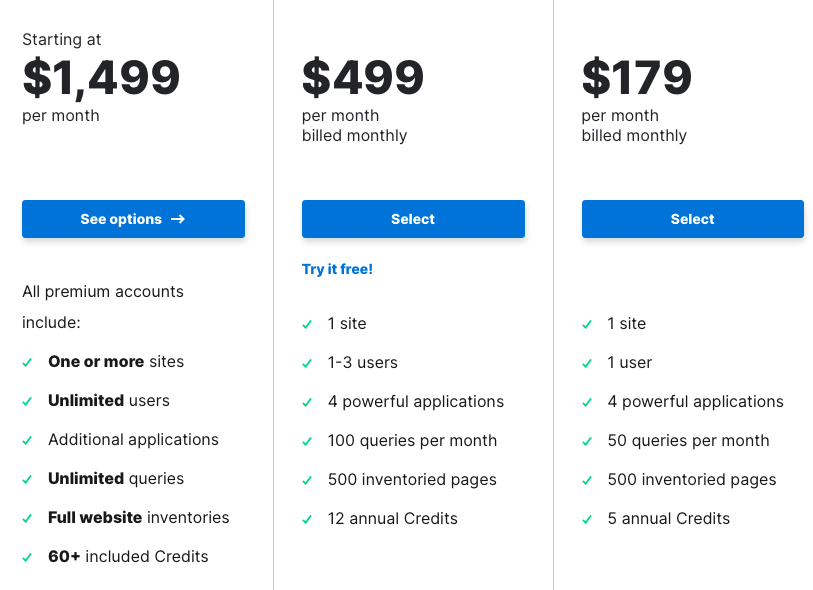Click the See options button
This screenshot has height=590, width=813.
click(x=133, y=219)
